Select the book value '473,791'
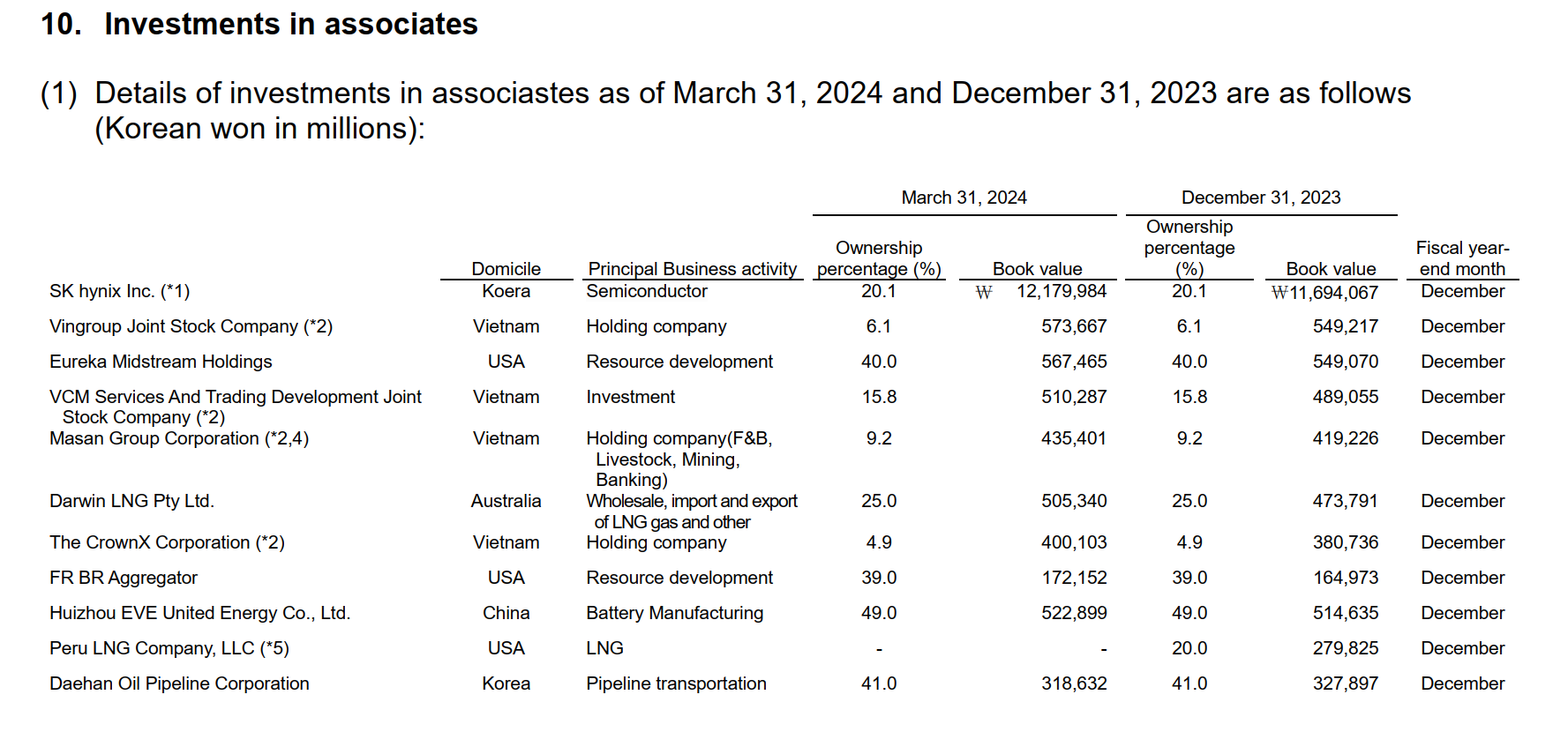 [x=1346, y=501]
